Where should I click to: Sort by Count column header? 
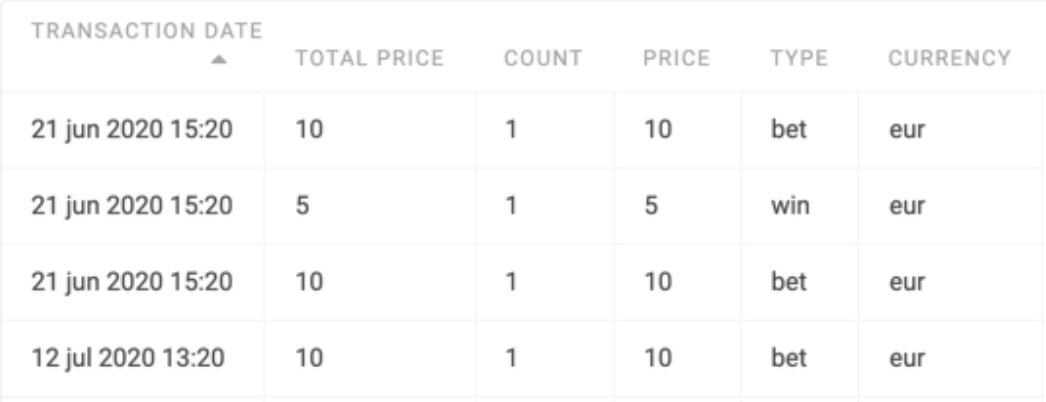point(543,59)
